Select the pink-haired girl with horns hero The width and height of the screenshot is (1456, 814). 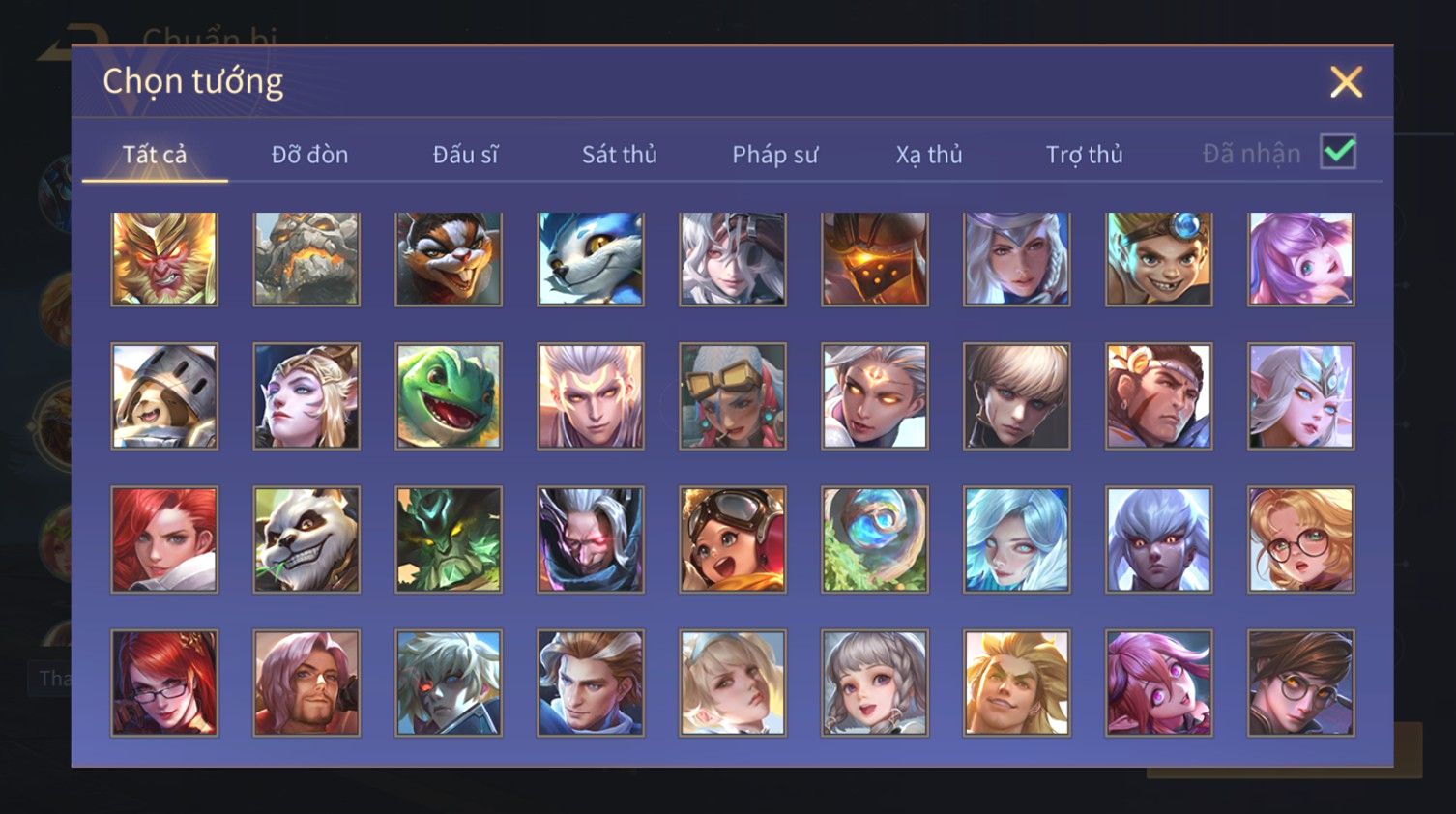click(1158, 683)
